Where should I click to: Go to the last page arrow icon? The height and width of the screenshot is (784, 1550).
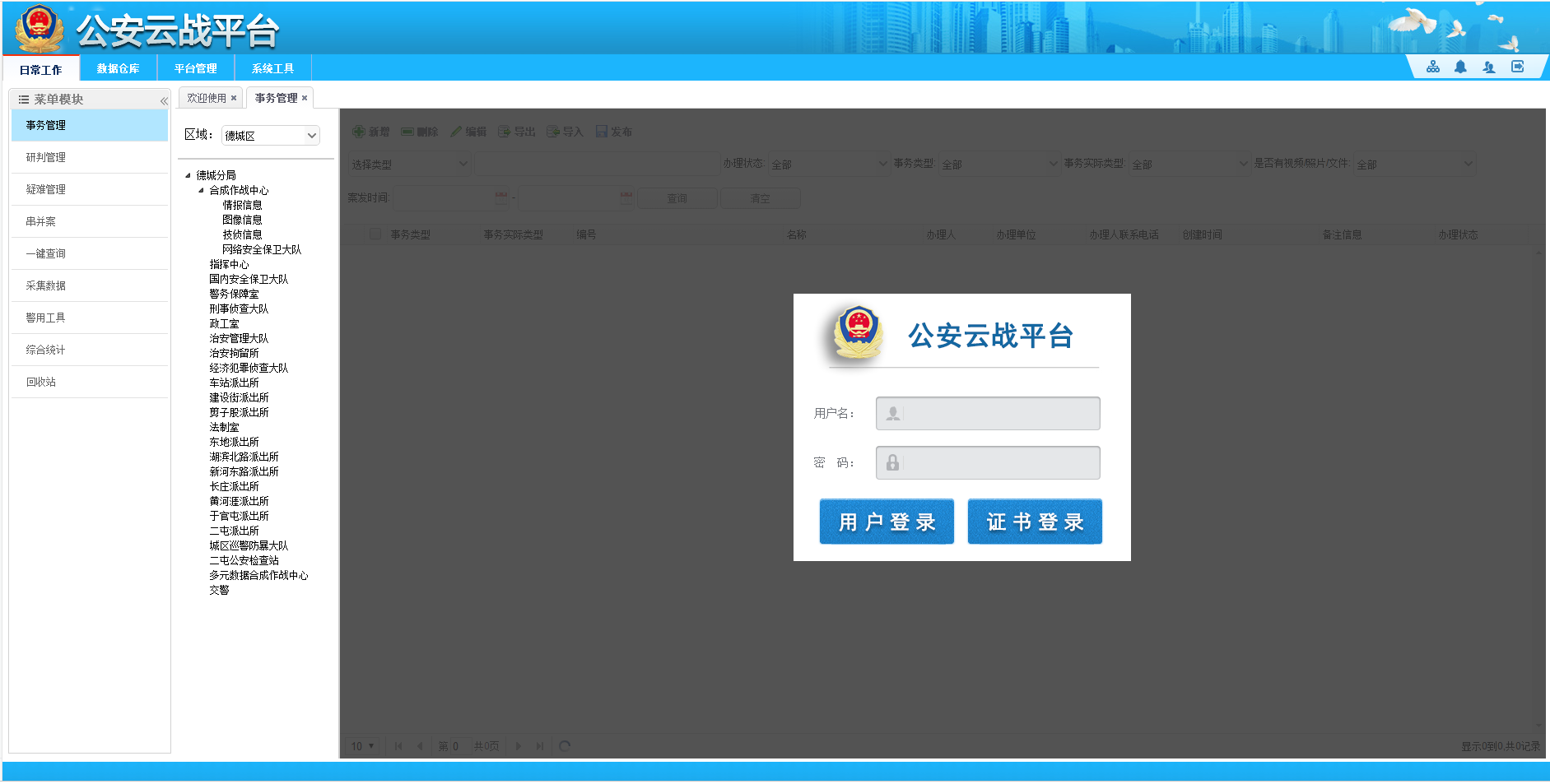click(540, 746)
